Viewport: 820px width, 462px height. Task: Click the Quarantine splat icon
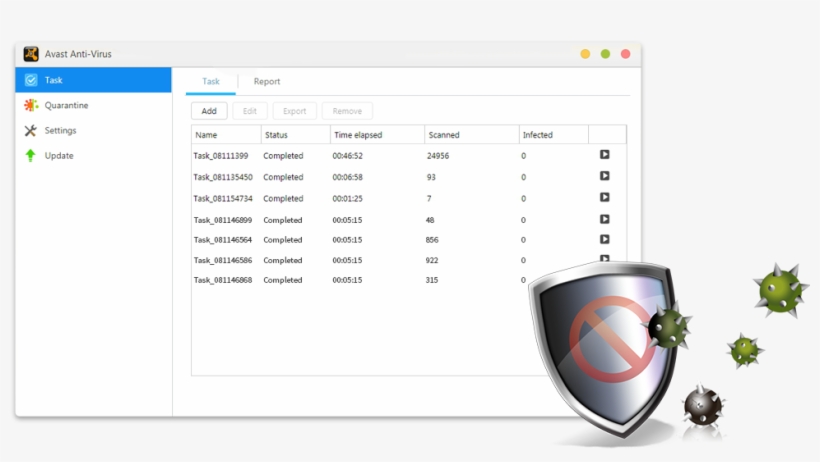point(31,105)
